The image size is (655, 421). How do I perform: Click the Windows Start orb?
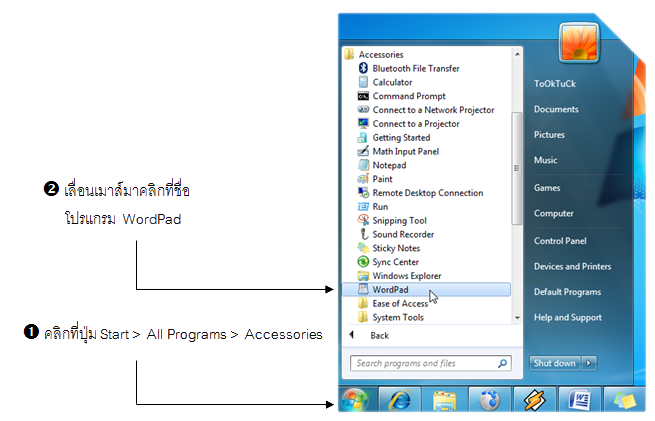[354, 401]
